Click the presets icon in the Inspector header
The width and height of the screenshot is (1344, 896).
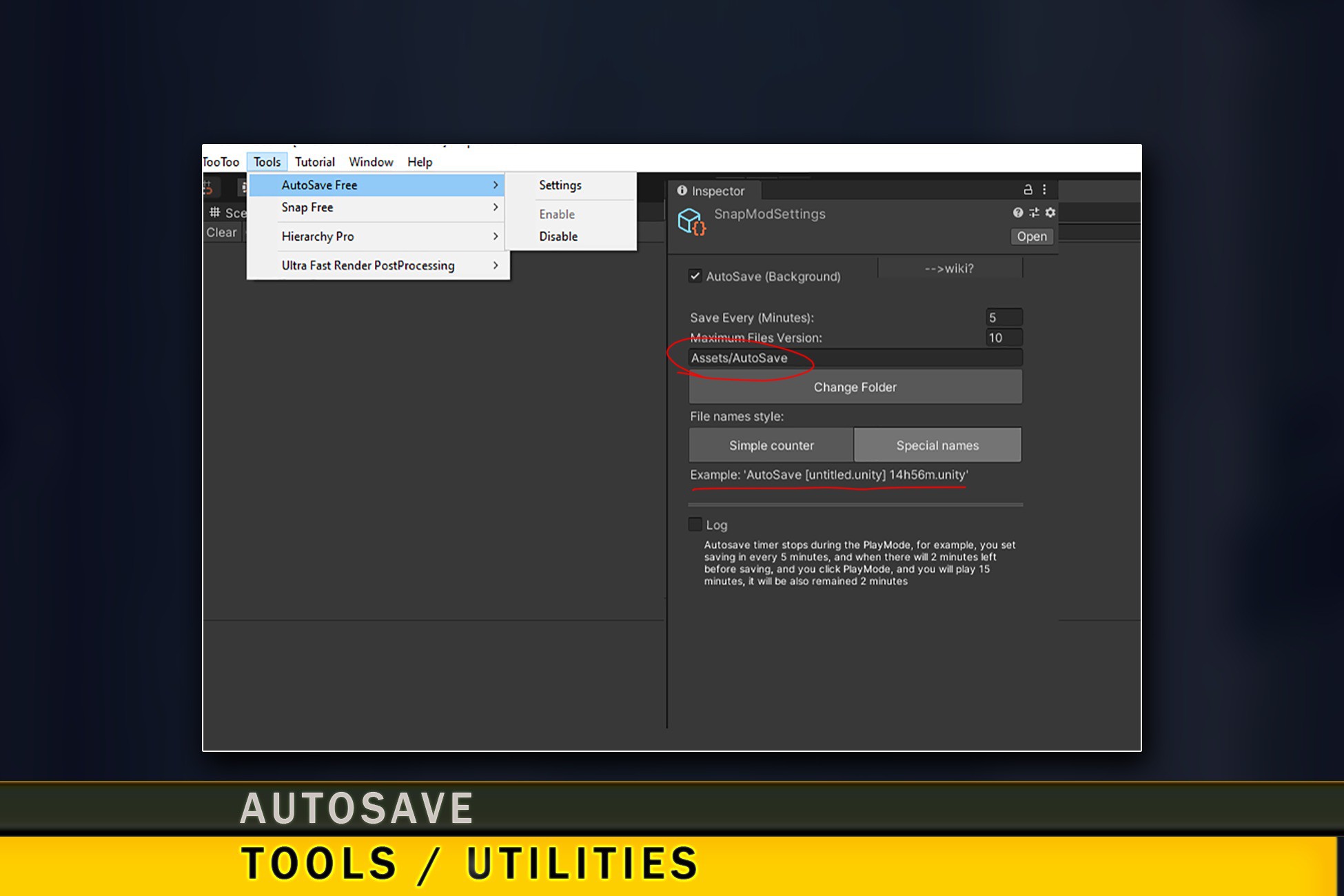(1034, 213)
